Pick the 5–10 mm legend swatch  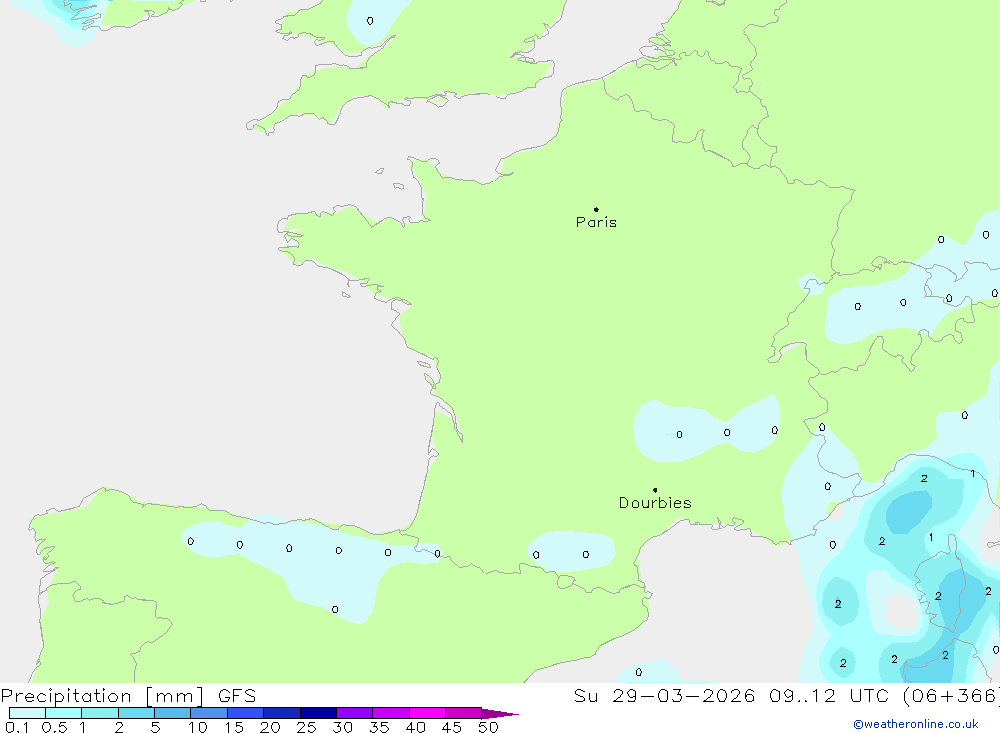pos(172,713)
